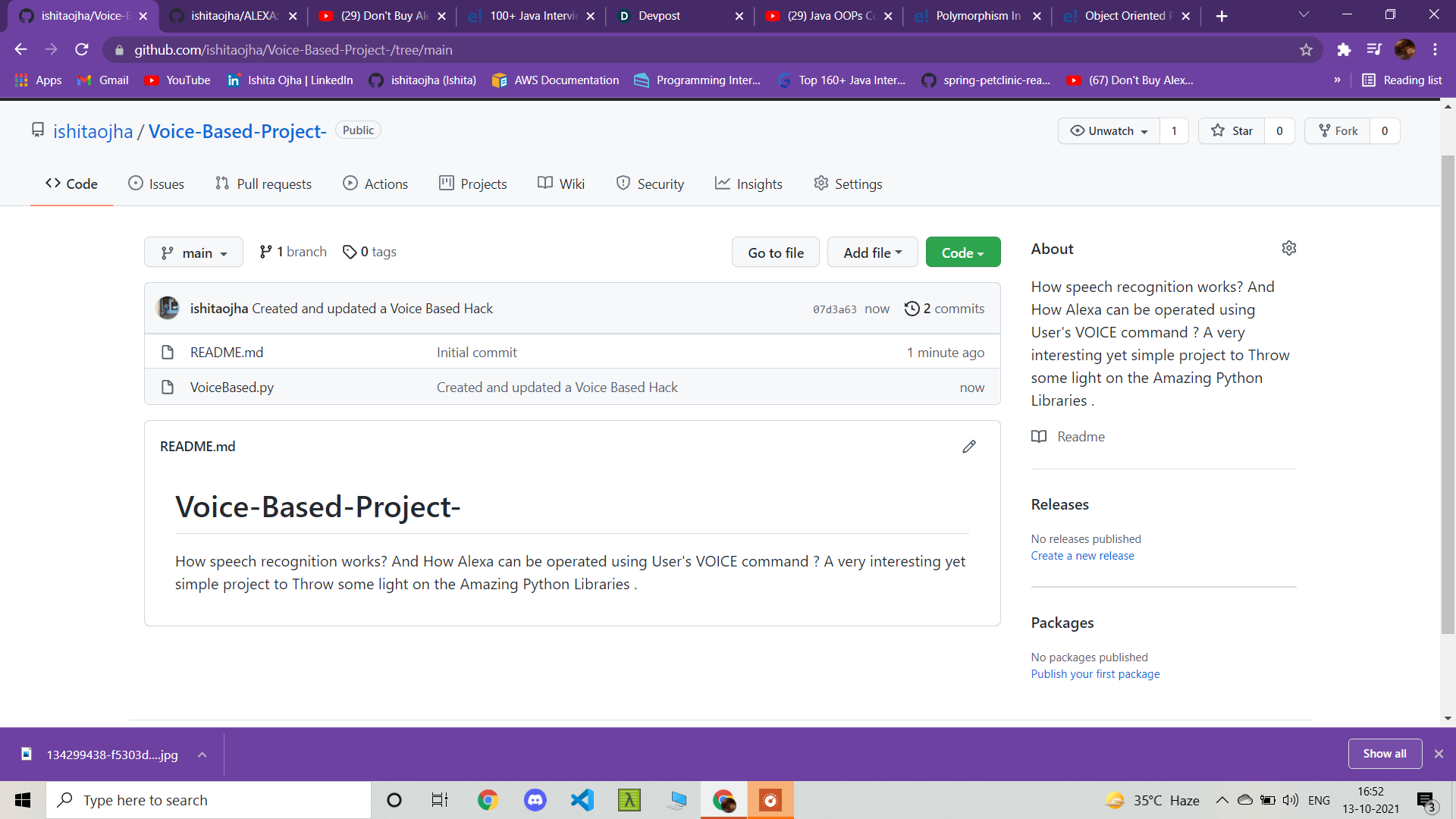The height and width of the screenshot is (819, 1456).
Task: Open Chrome extensions puzzle icon
Action: pyautogui.click(x=1344, y=50)
